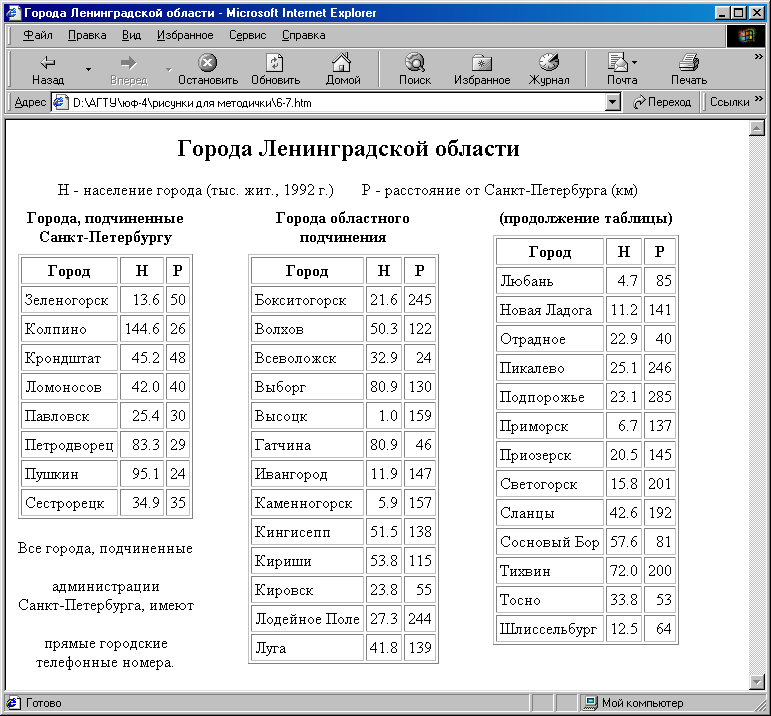Click the Переход (Go) button
The image size is (771, 716).
point(662,102)
